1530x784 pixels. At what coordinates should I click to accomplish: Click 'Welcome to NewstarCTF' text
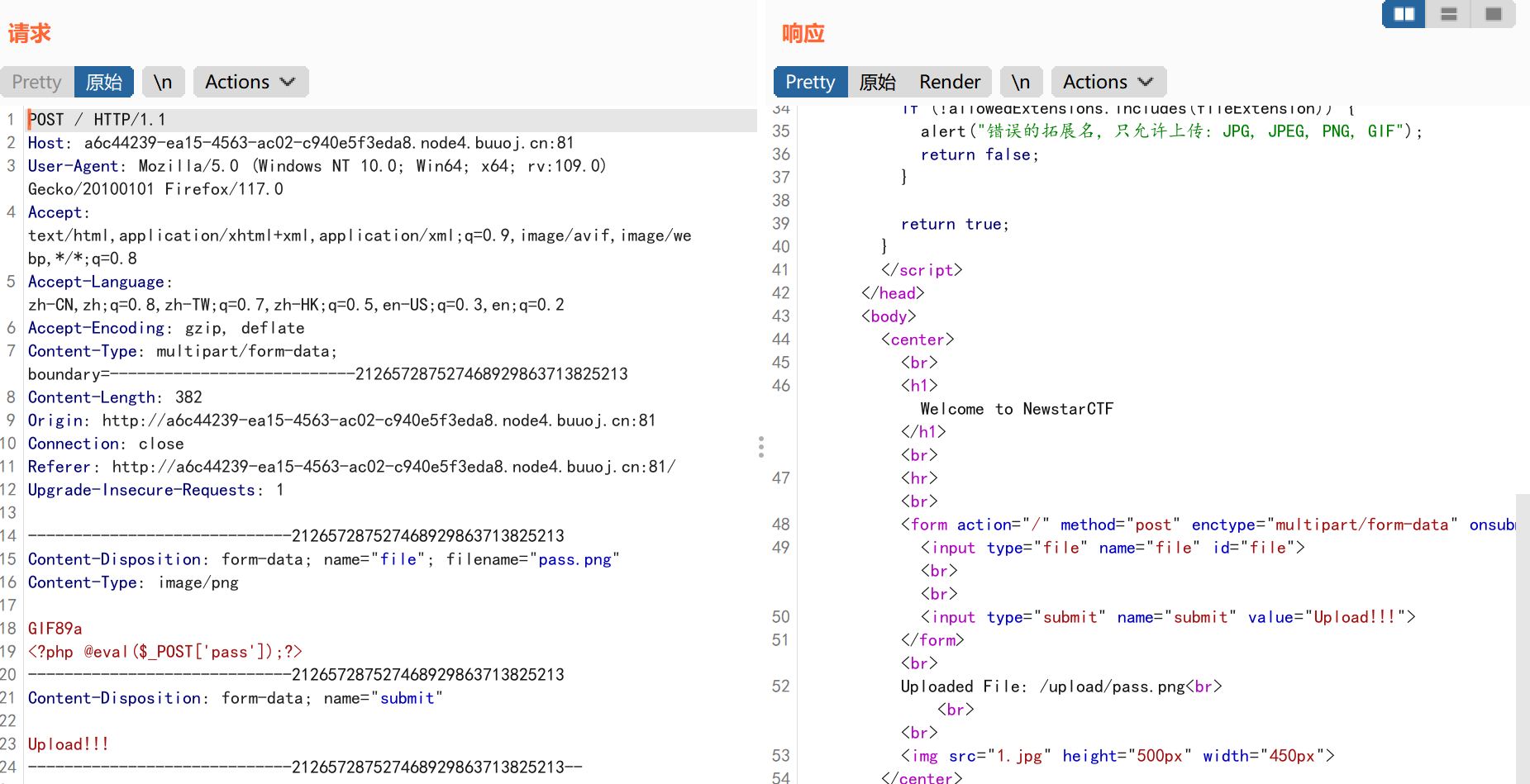(1017, 409)
